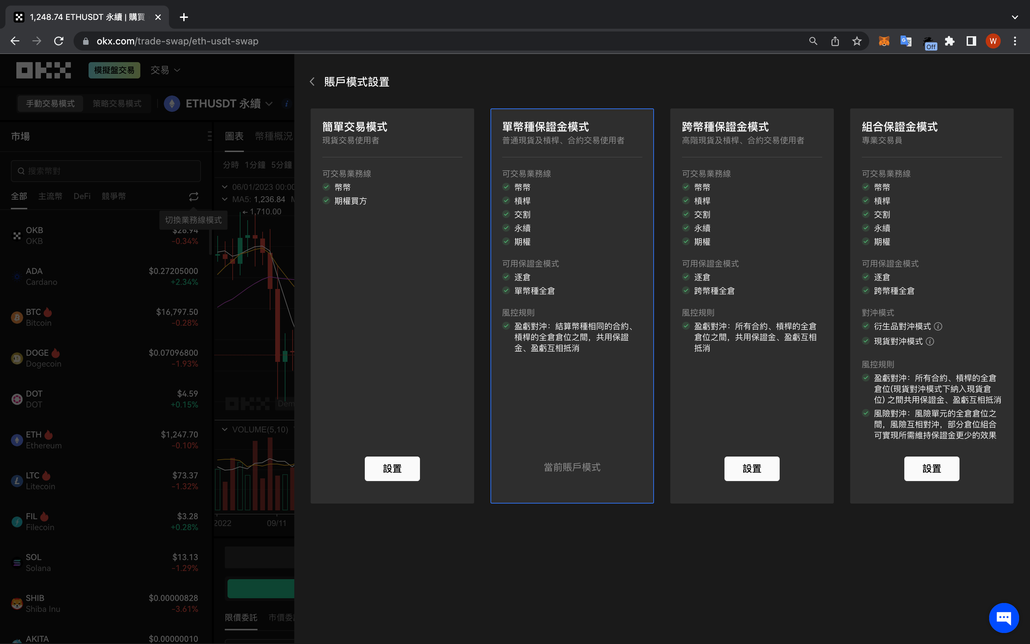The height and width of the screenshot is (644, 1030).
Task: Select the single-currency margin mode card
Action: pyautogui.click(x=572, y=306)
